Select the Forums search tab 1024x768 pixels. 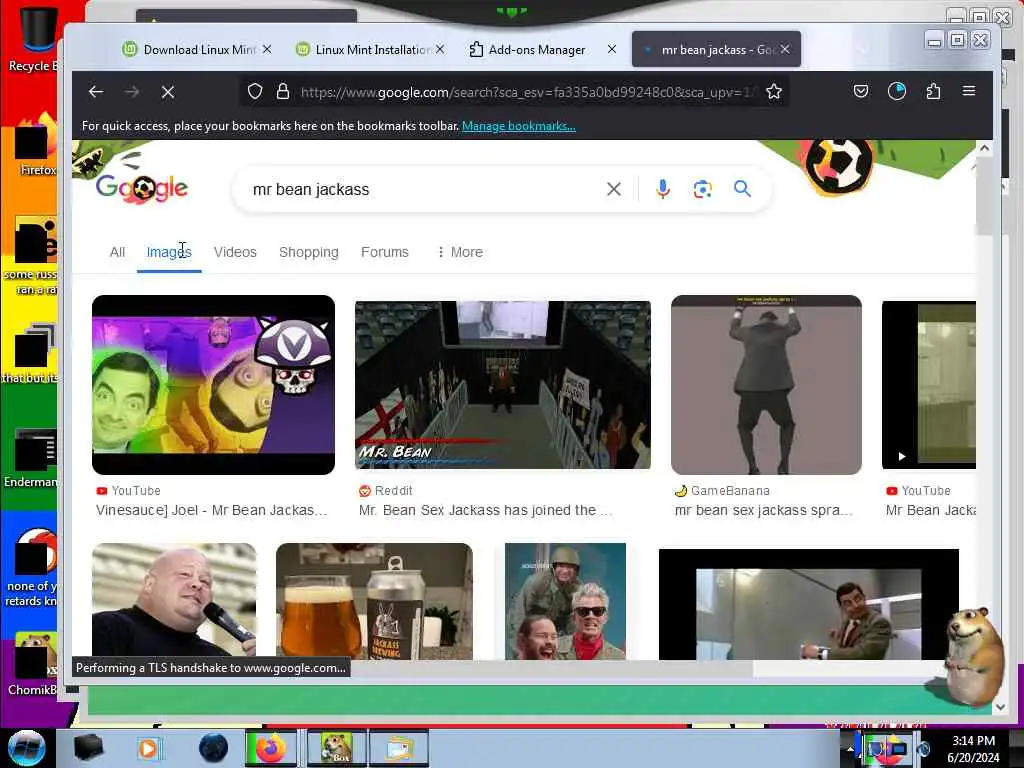(385, 252)
